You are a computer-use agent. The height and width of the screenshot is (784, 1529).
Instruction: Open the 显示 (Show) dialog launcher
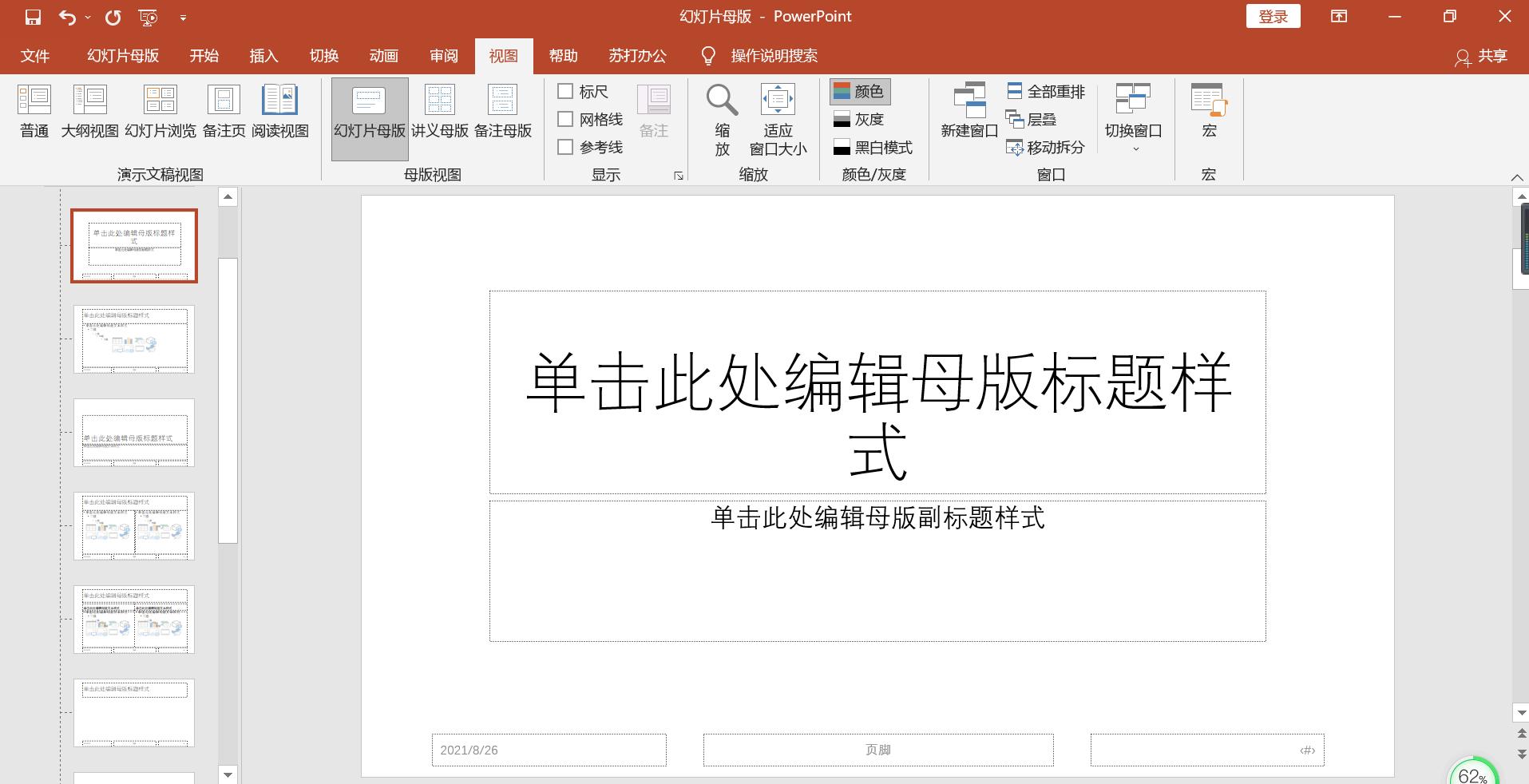678,176
